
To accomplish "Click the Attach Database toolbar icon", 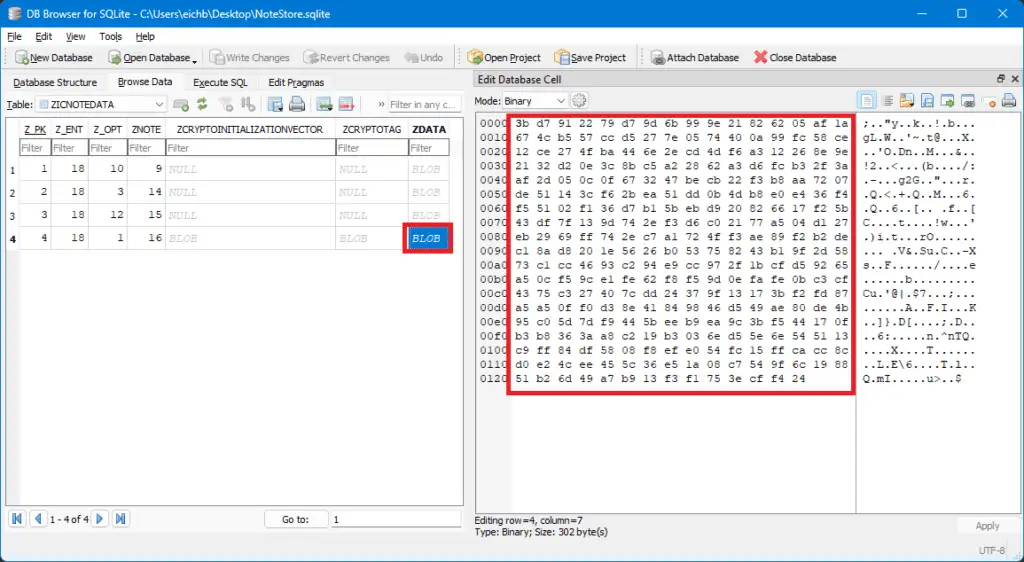I will click(658, 57).
